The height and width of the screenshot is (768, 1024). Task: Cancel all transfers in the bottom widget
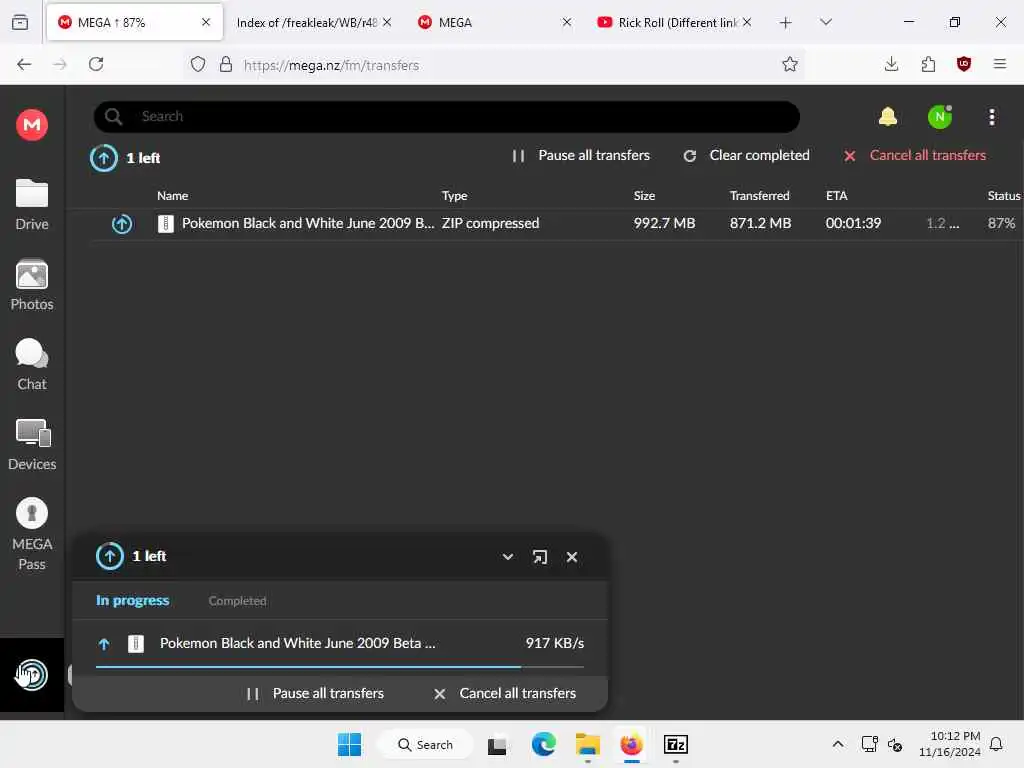tap(505, 694)
